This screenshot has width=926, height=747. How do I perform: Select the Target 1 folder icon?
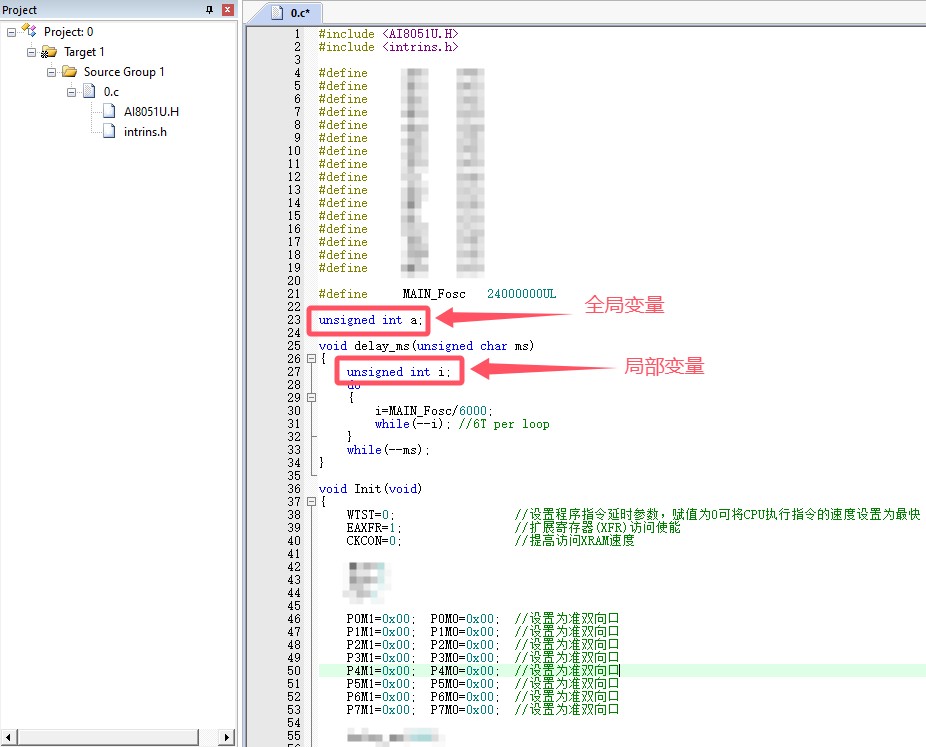[48, 52]
